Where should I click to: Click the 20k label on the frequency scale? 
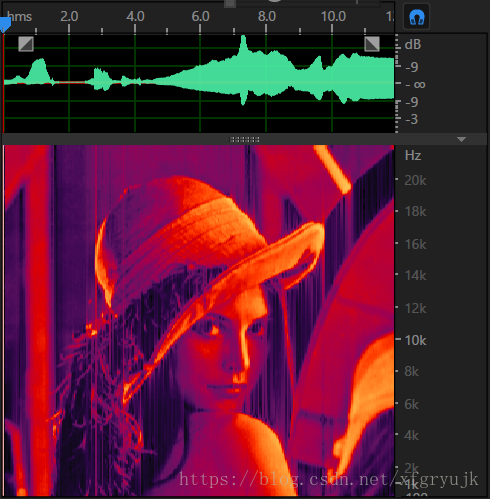click(x=415, y=180)
